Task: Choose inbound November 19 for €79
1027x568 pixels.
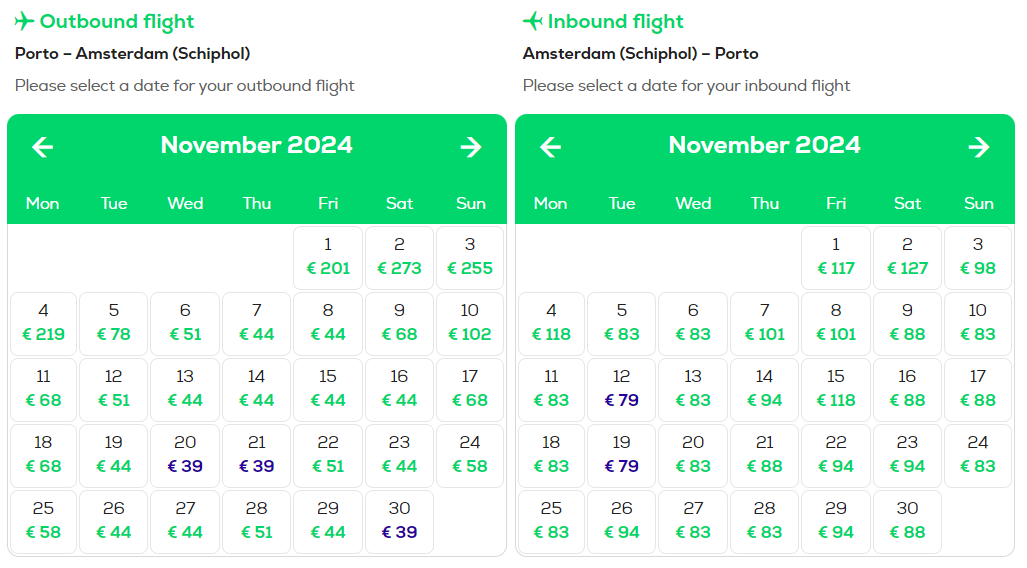Action: 622,455
